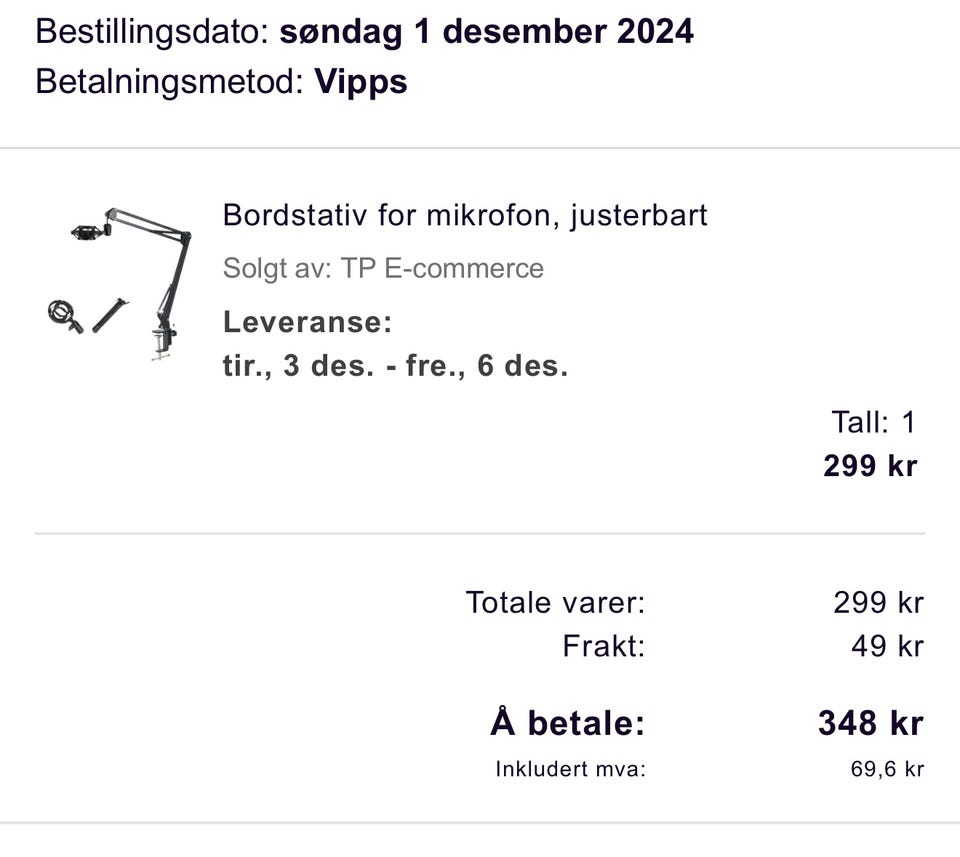This screenshot has height=857, width=960.
Task: Click the quantity text "Tall: 1"
Action: point(873,422)
